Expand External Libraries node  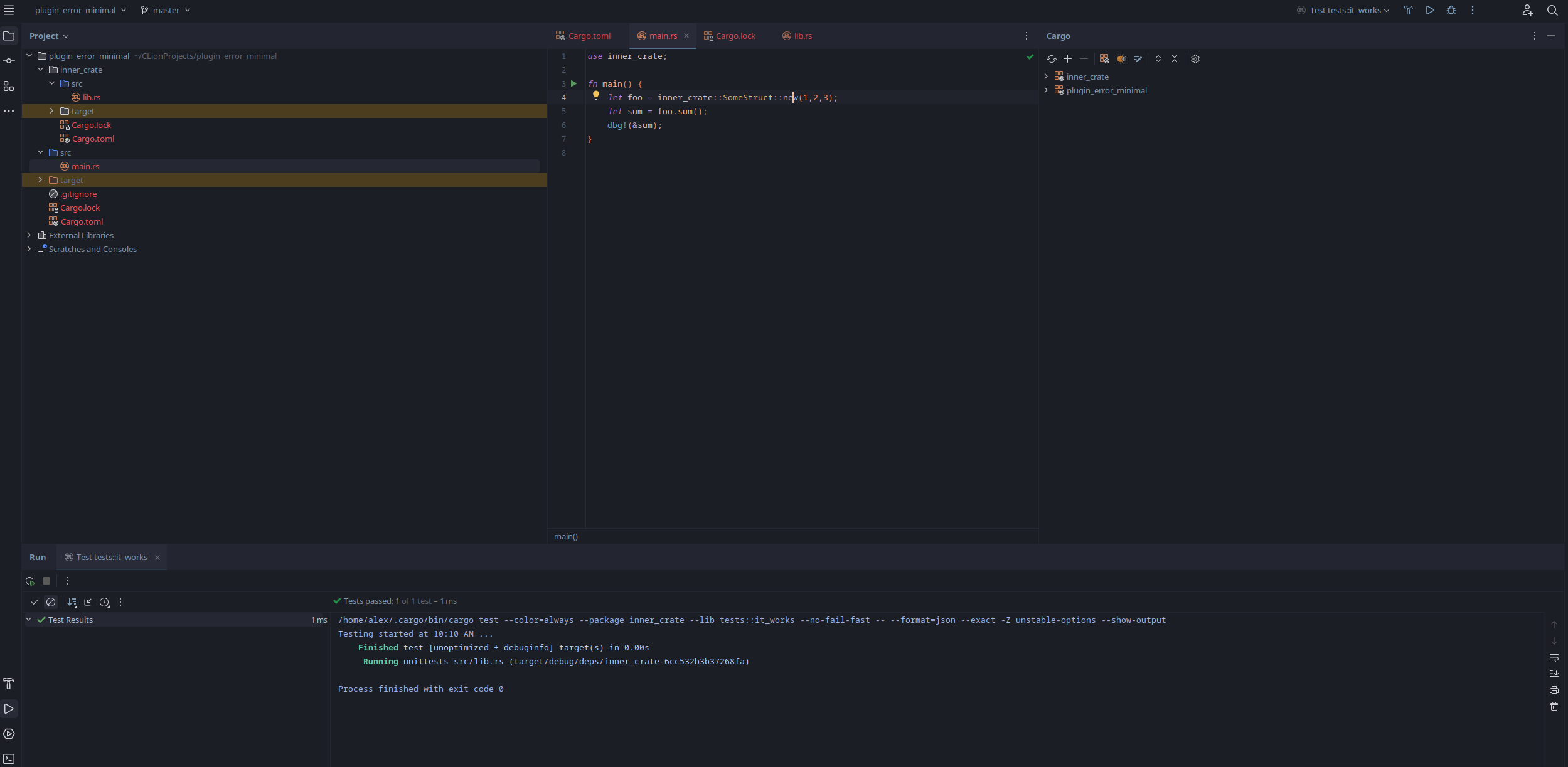click(x=29, y=235)
